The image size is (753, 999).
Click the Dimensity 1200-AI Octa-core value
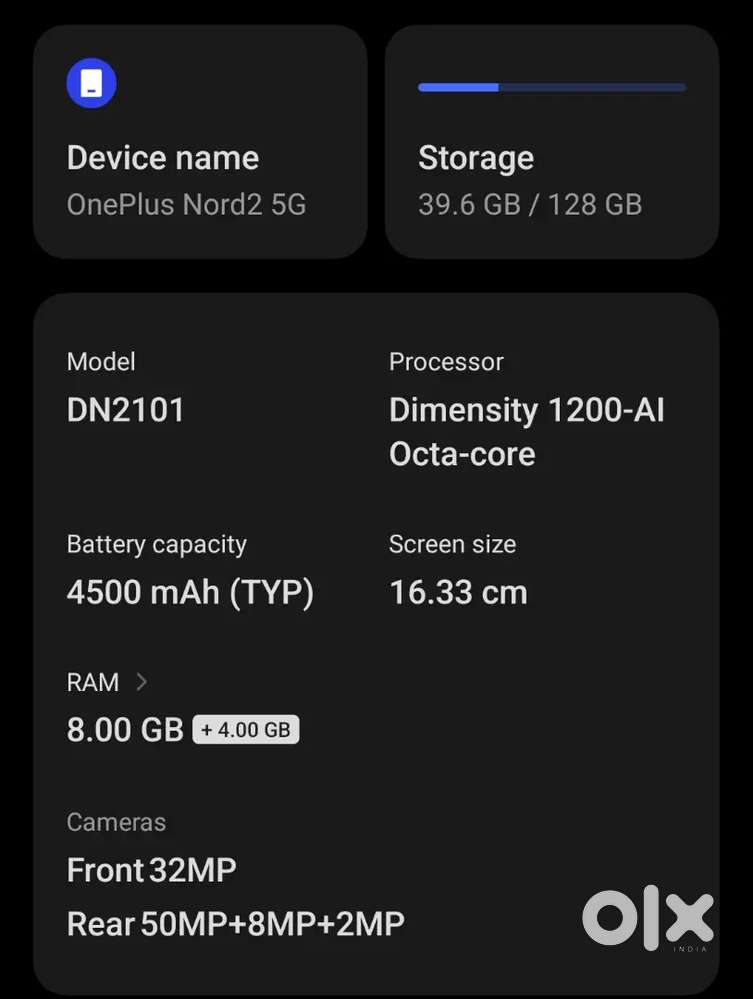526,431
